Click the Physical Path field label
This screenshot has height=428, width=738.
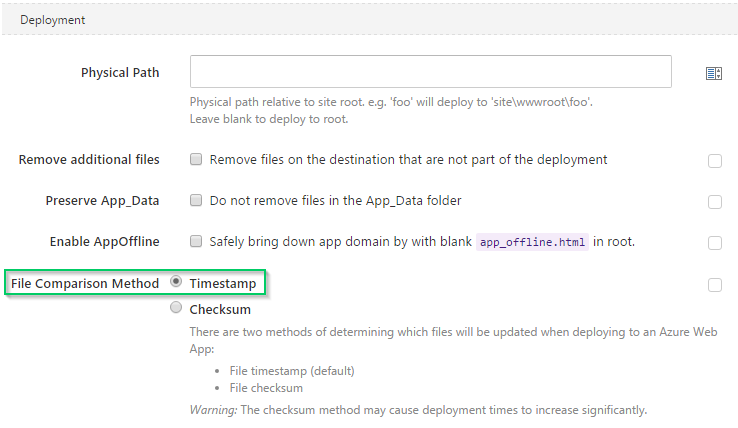point(120,73)
